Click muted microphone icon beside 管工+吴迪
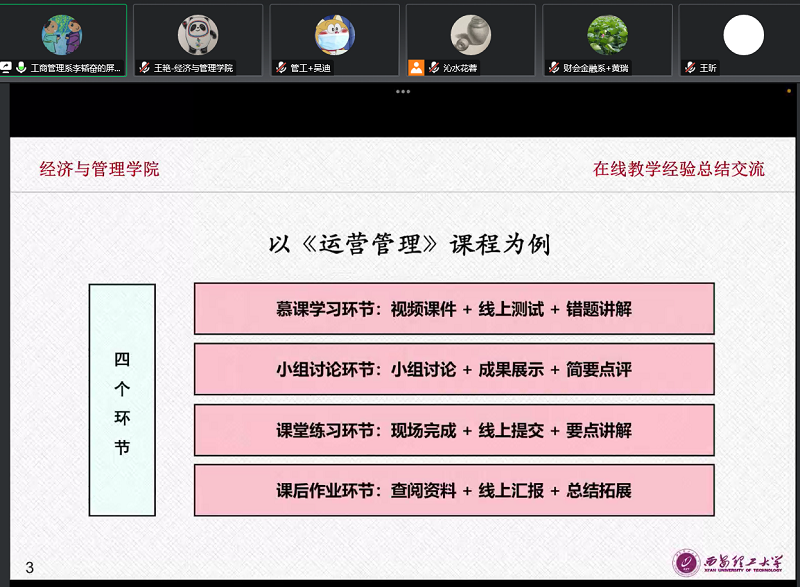Screen dimensions: 800x587 tap(281, 68)
